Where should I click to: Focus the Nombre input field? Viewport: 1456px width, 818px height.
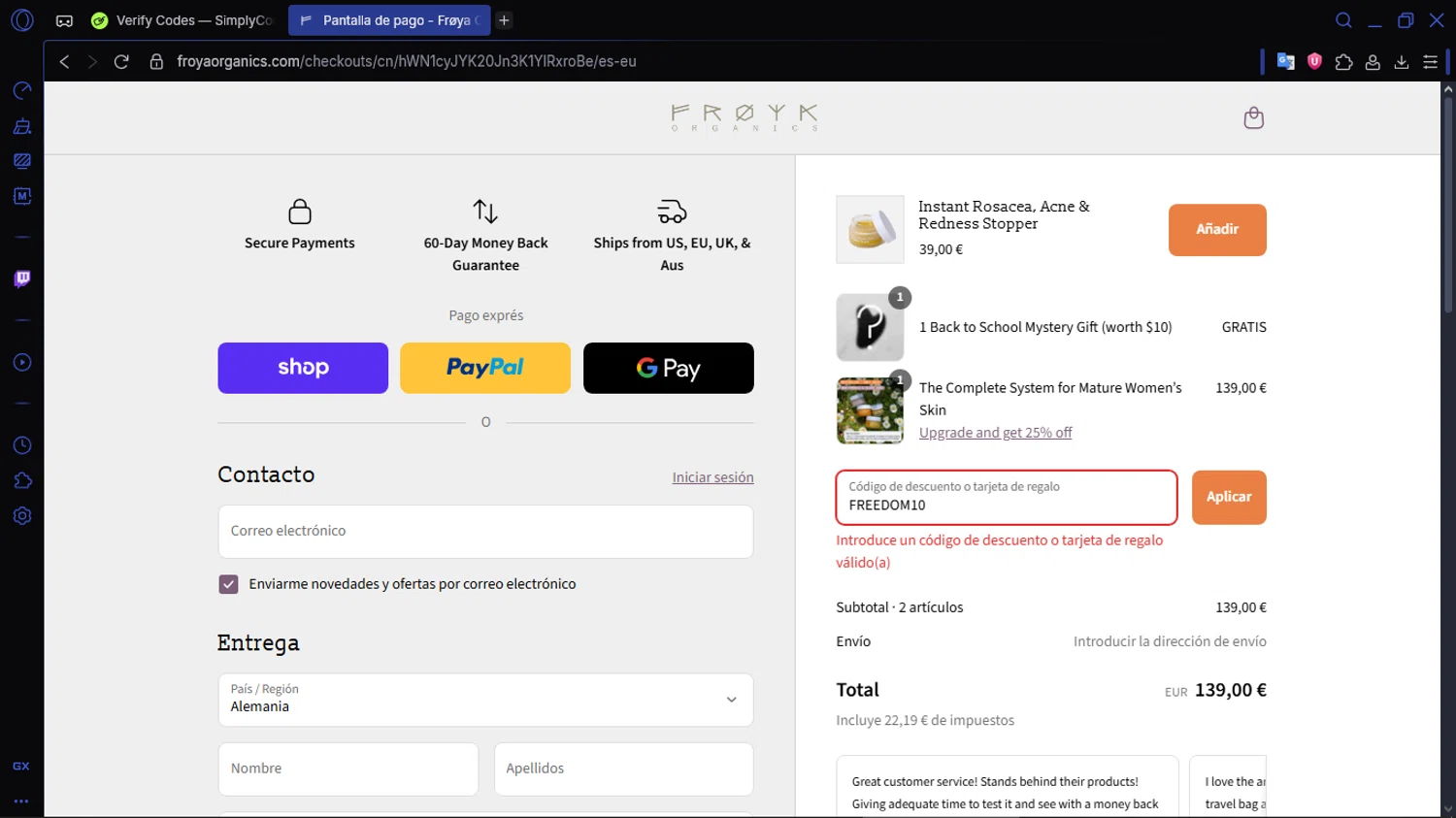click(348, 769)
